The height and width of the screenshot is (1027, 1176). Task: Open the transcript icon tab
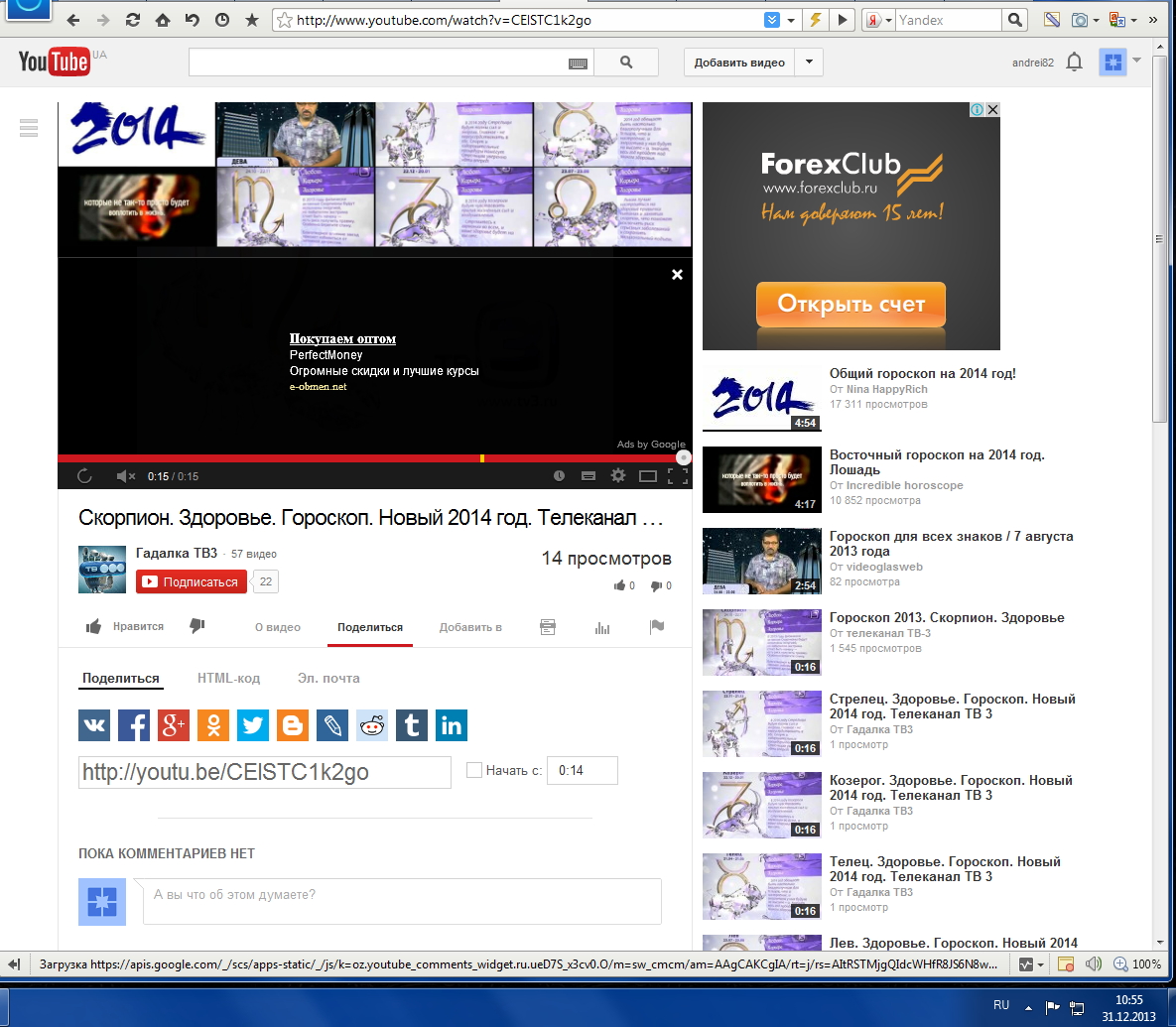tap(548, 627)
